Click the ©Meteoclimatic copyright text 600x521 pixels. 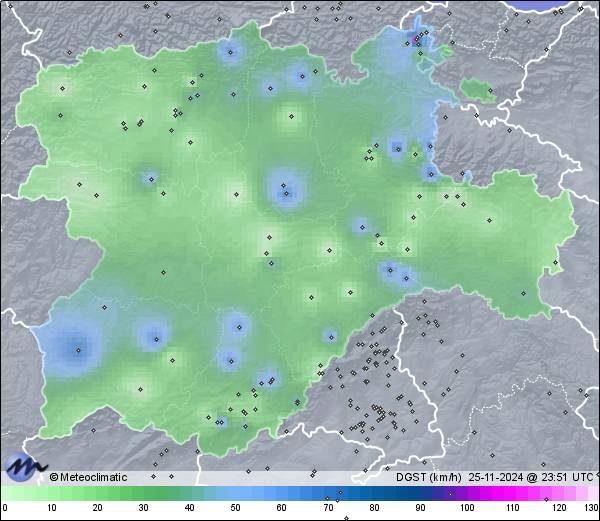(88, 477)
